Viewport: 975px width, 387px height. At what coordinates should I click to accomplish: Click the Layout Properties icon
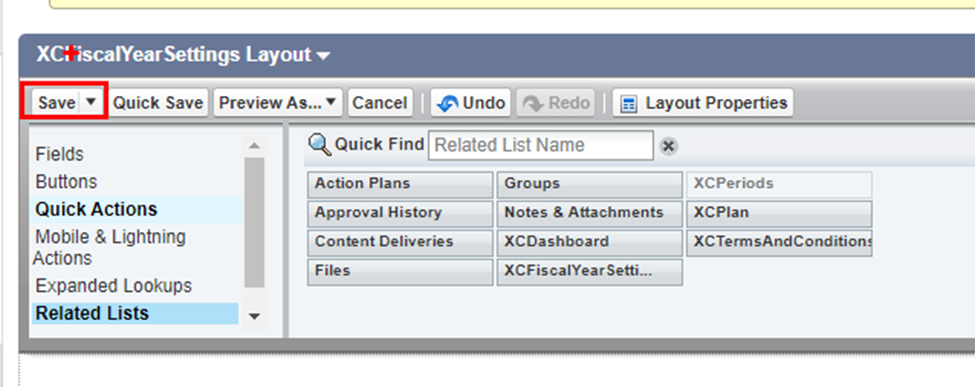(629, 103)
